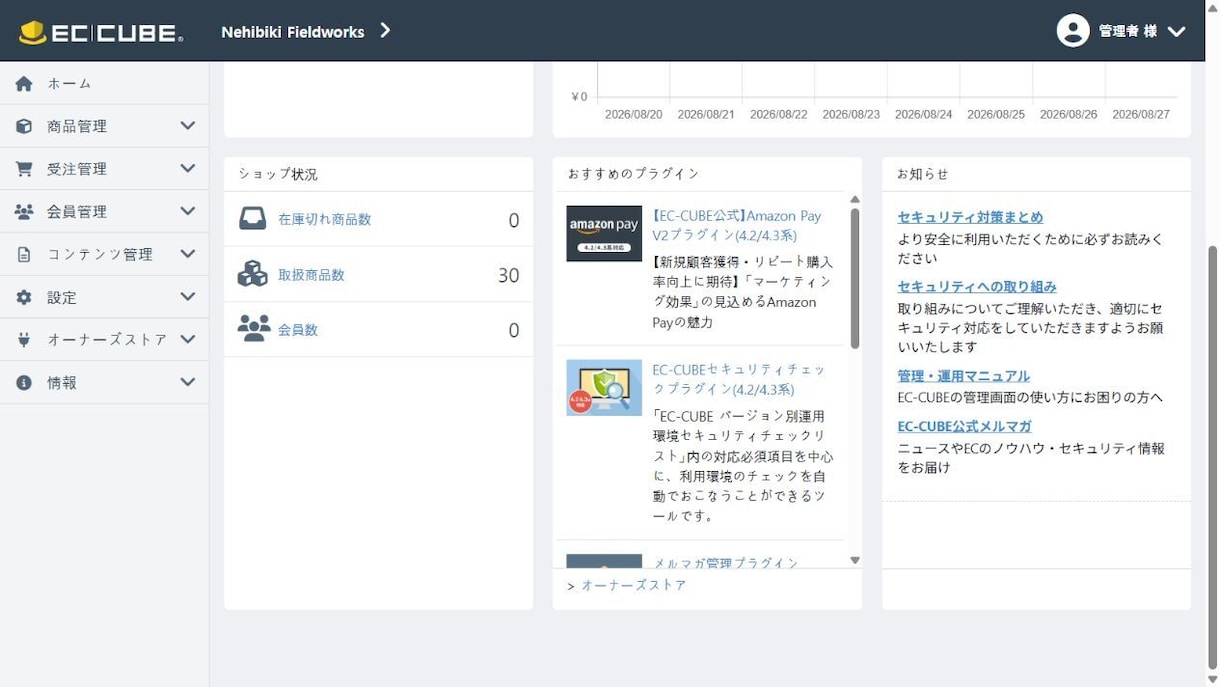This screenshot has width=1220, height=687.
Task: Expand the 受注管理 menu chevron
Action: pyautogui.click(x=187, y=168)
